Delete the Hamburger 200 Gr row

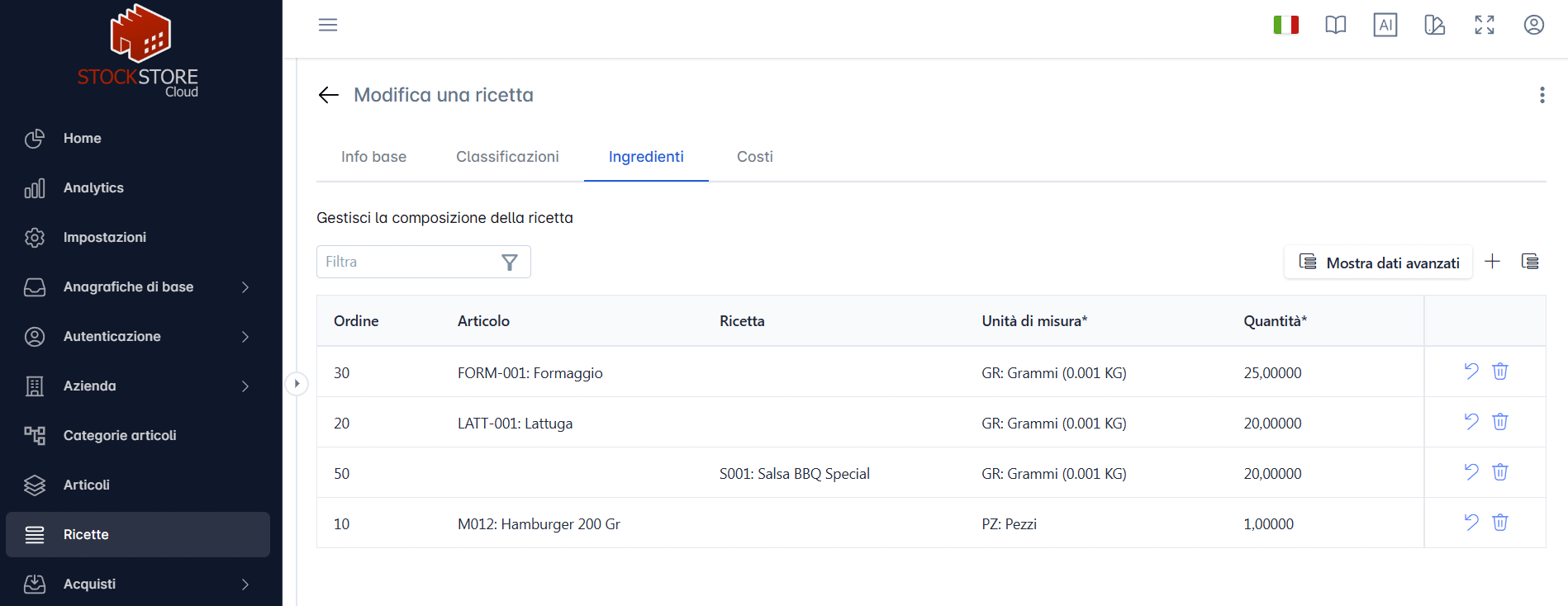coord(1500,523)
